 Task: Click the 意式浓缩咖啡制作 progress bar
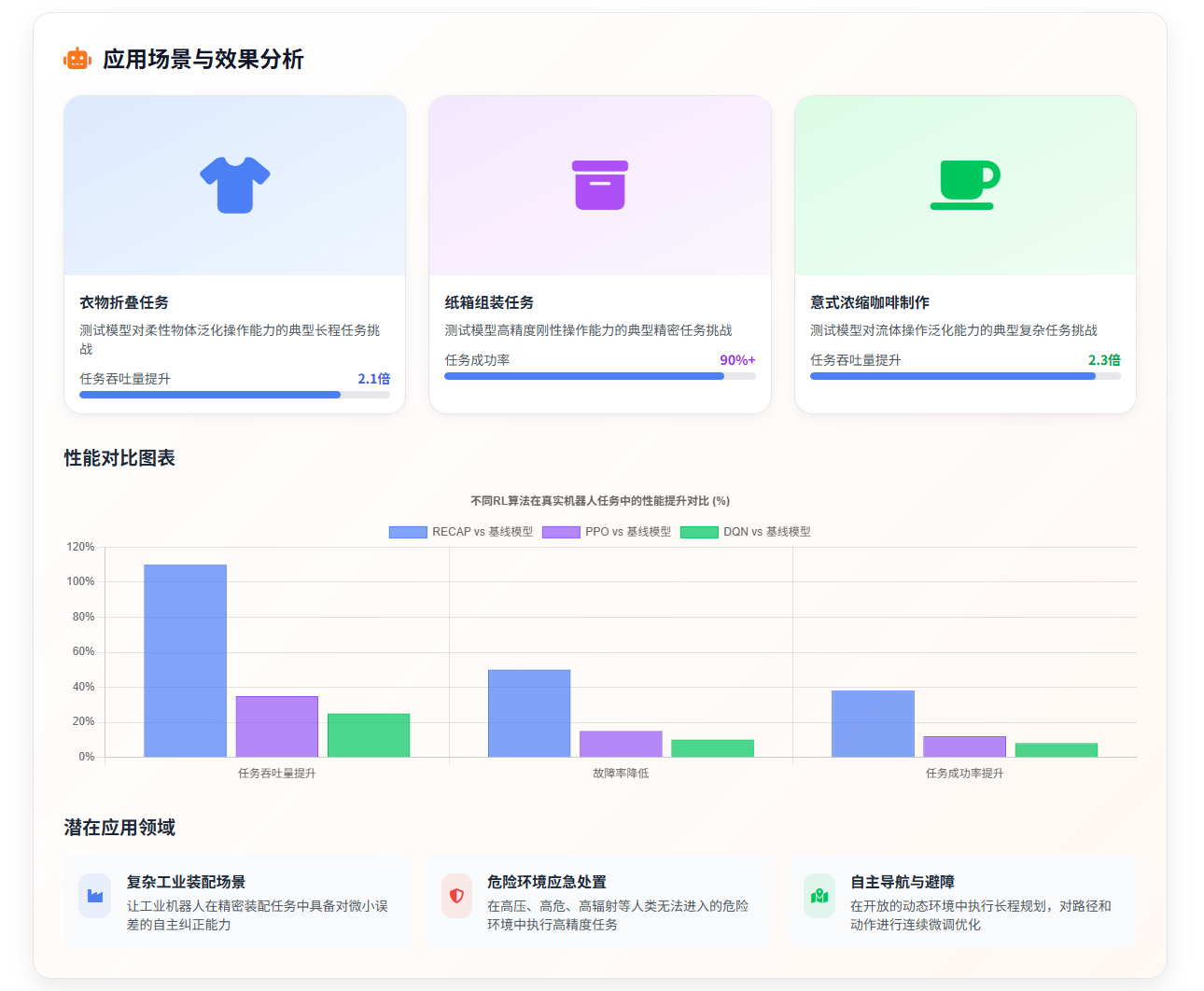click(965, 376)
